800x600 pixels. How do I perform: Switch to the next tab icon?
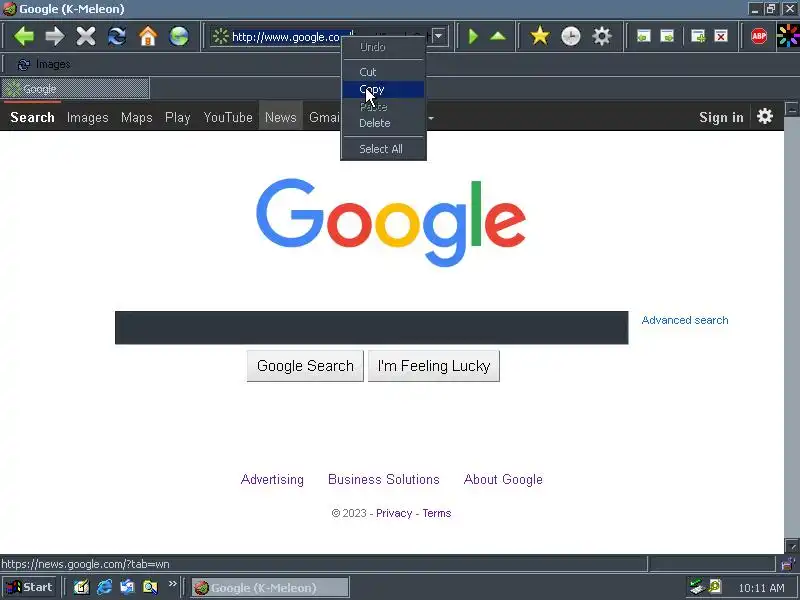(667, 36)
